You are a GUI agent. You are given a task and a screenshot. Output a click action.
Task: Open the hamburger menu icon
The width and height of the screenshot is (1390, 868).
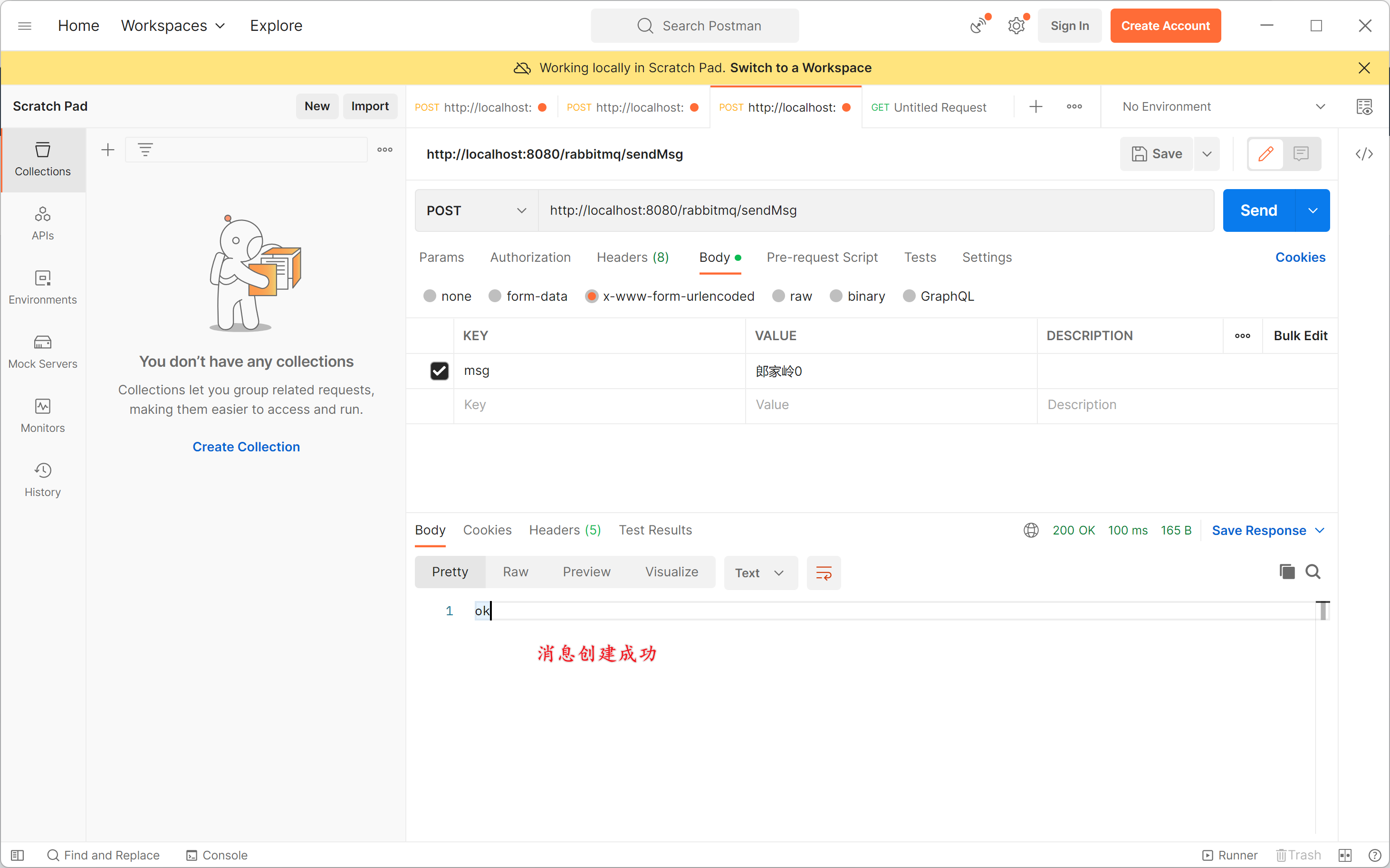tap(24, 26)
